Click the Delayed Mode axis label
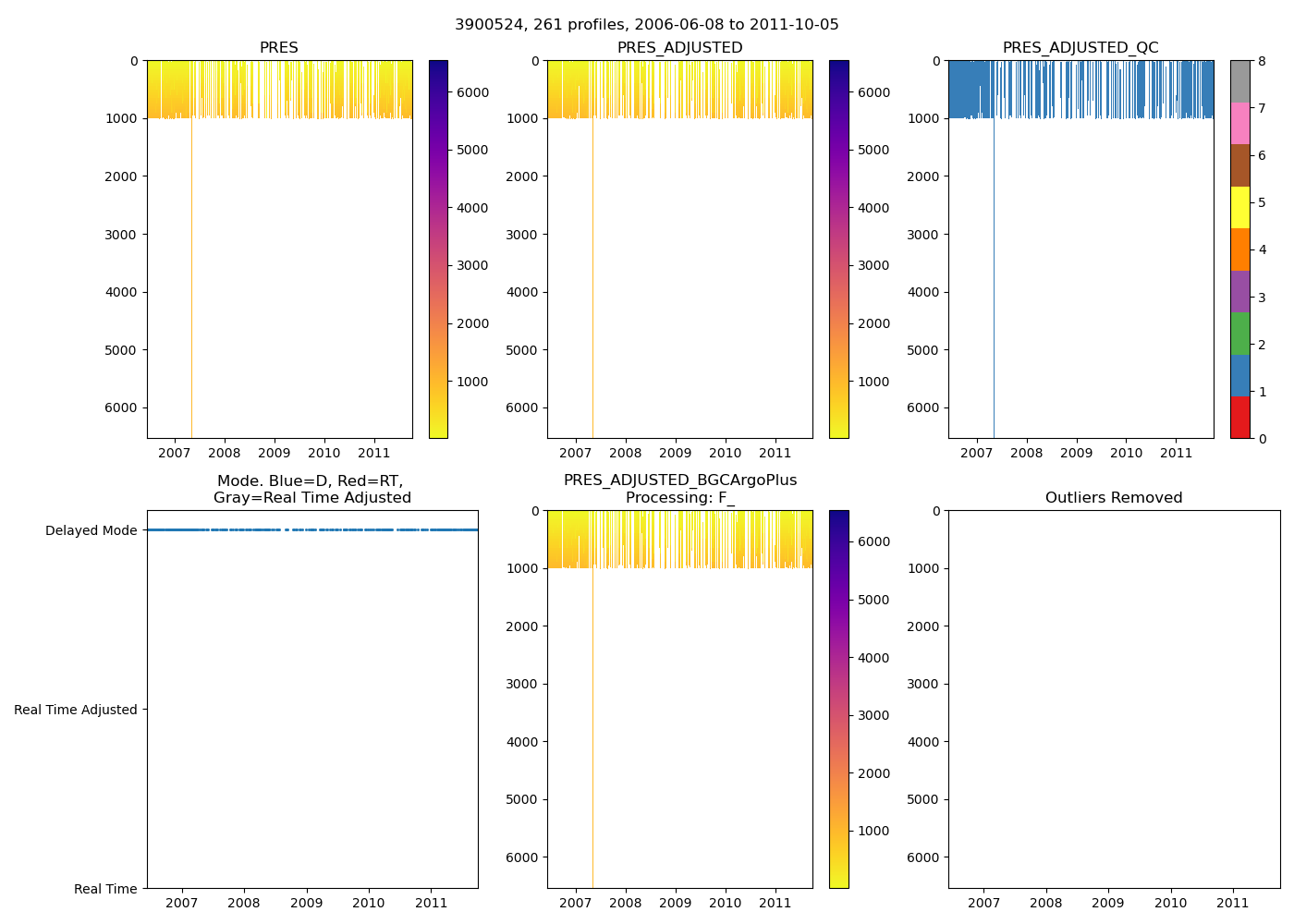 point(91,530)
